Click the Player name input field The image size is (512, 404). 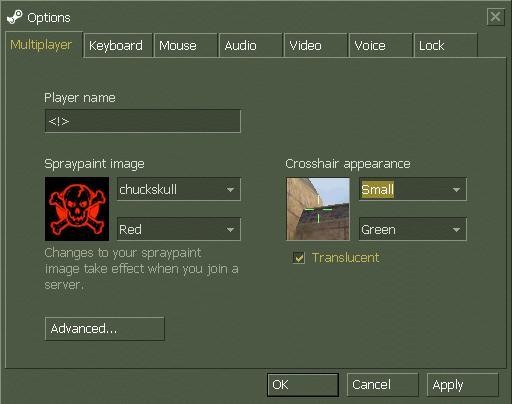coord(143,121)
